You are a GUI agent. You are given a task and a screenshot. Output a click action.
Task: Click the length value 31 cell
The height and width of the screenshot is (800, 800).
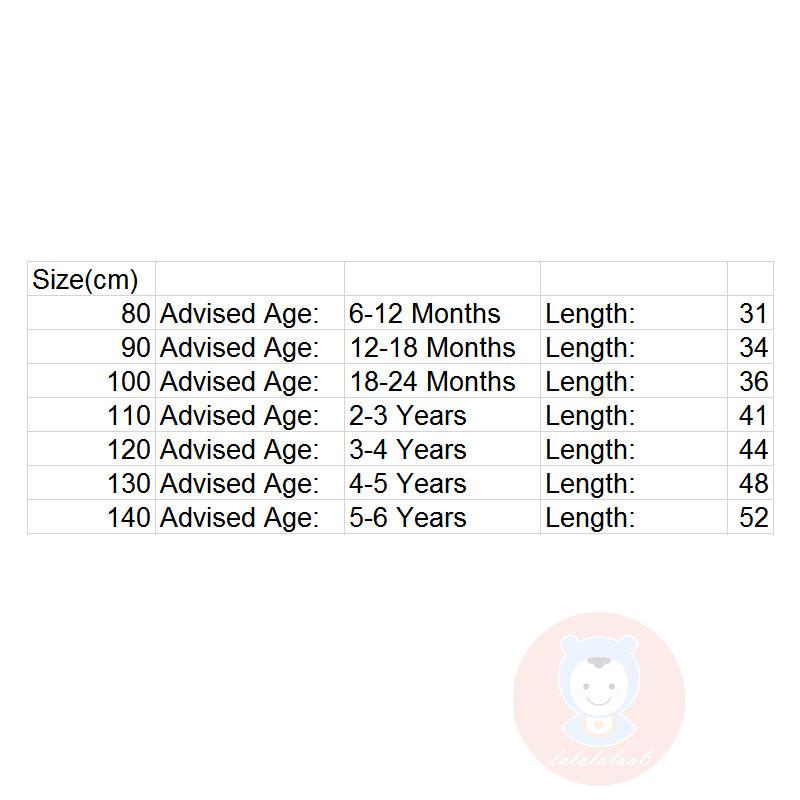click(752, 313)
